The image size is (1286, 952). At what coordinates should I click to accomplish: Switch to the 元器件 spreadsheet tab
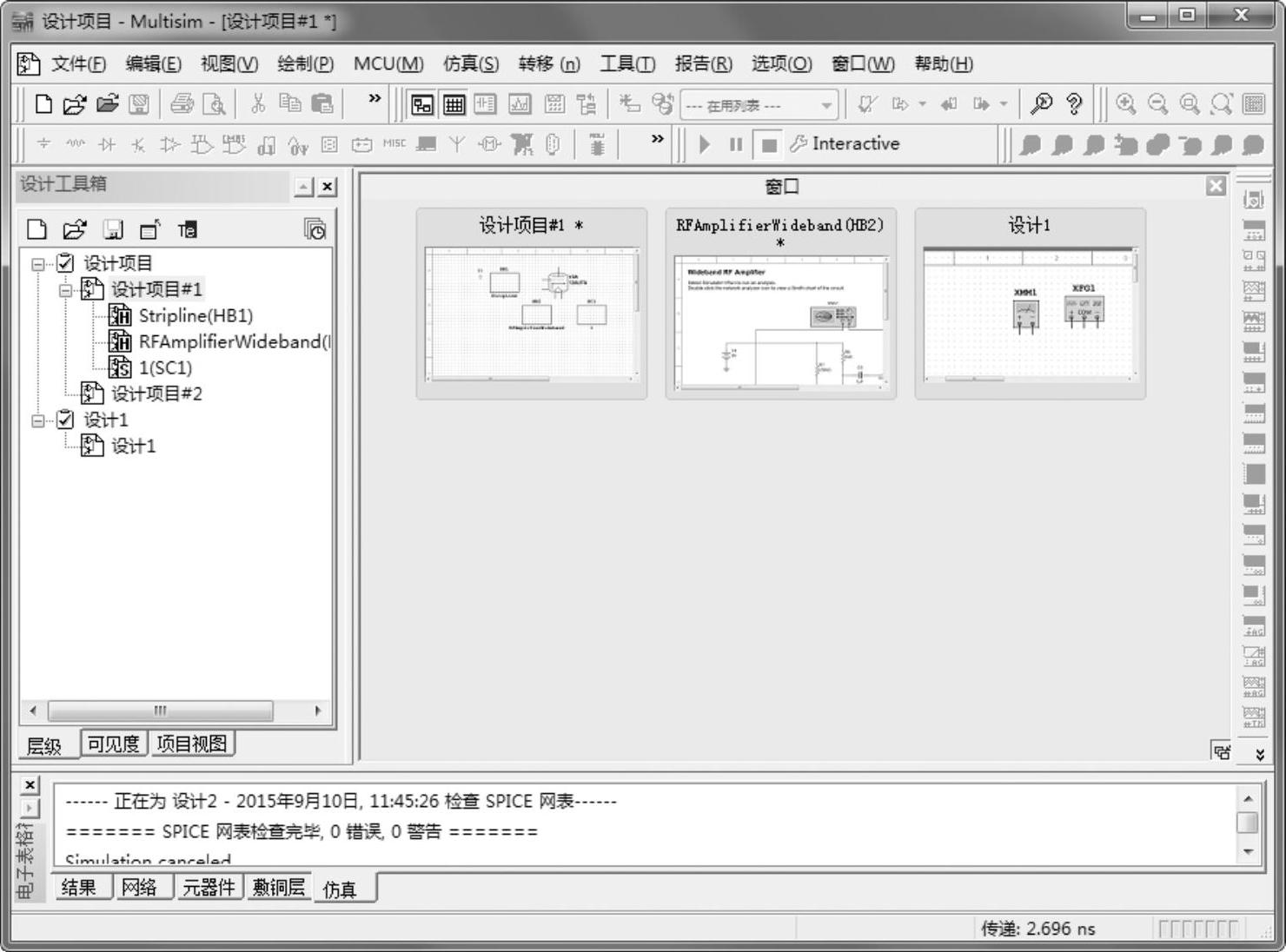tap(209, 887)
